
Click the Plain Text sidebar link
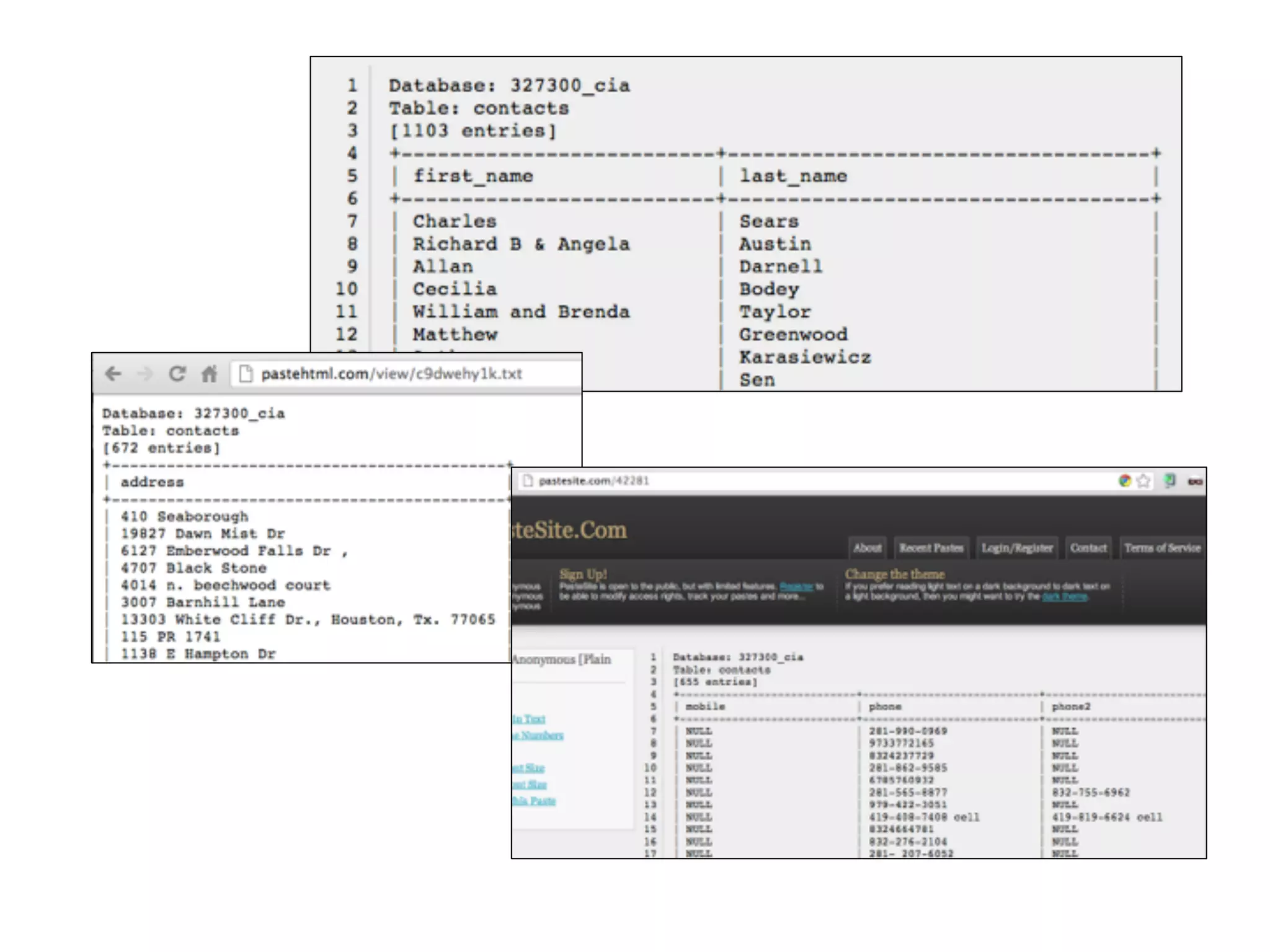click(529, 719)
